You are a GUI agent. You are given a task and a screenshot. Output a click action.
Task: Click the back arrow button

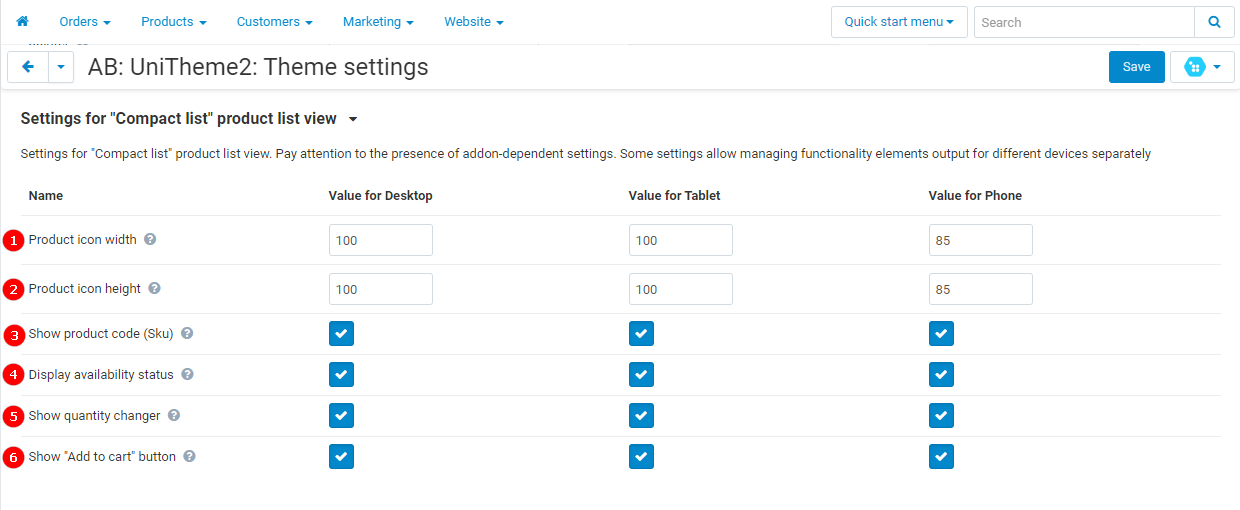tap(28, 67)
